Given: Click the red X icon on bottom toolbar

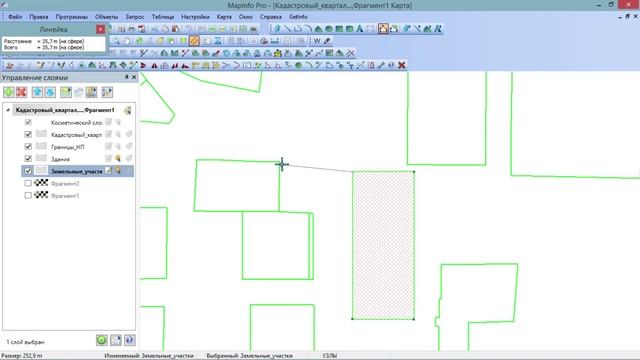Looking at the screenshot, I should click(402, 65).
